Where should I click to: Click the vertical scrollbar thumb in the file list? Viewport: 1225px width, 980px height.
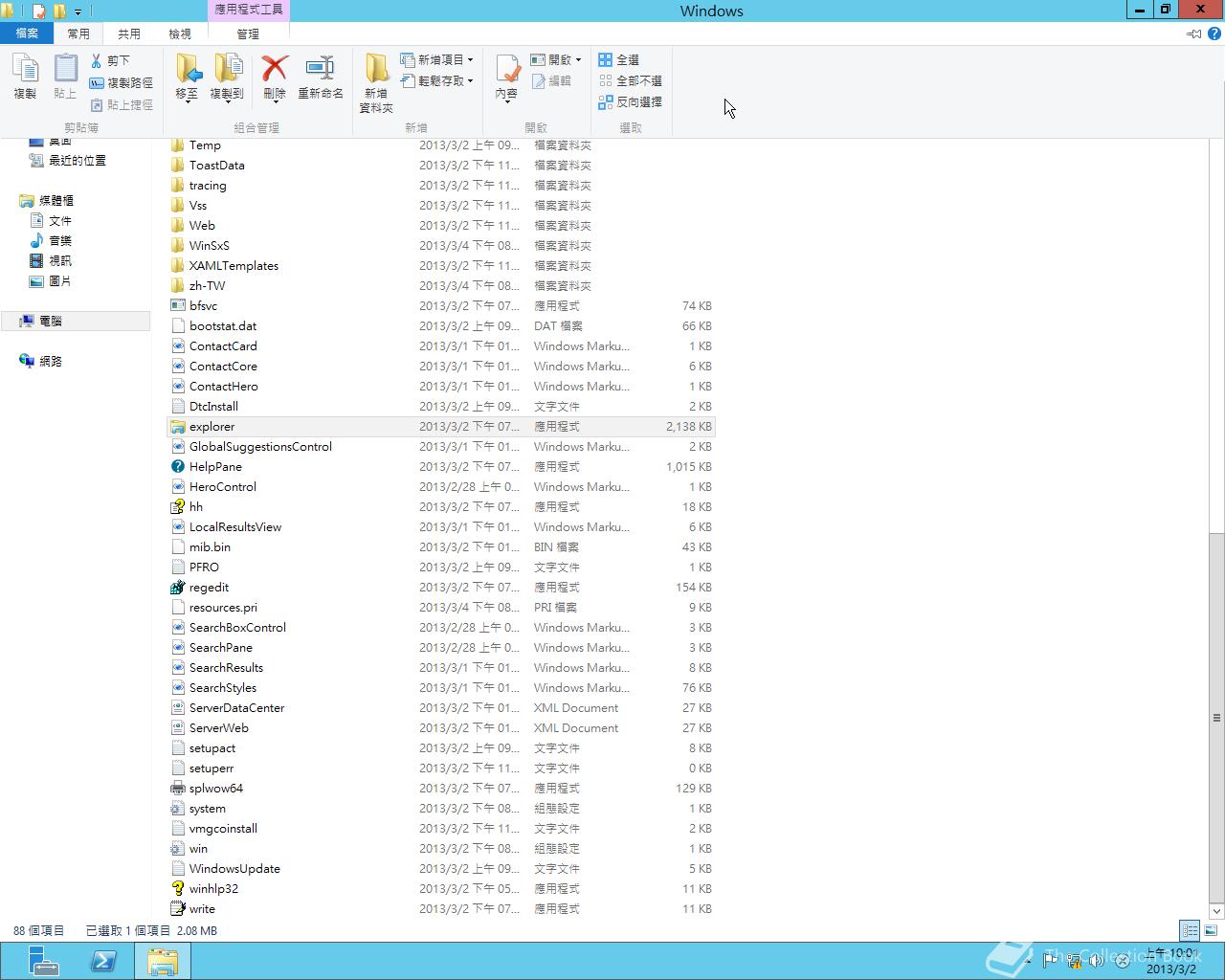click(1216, 717)
